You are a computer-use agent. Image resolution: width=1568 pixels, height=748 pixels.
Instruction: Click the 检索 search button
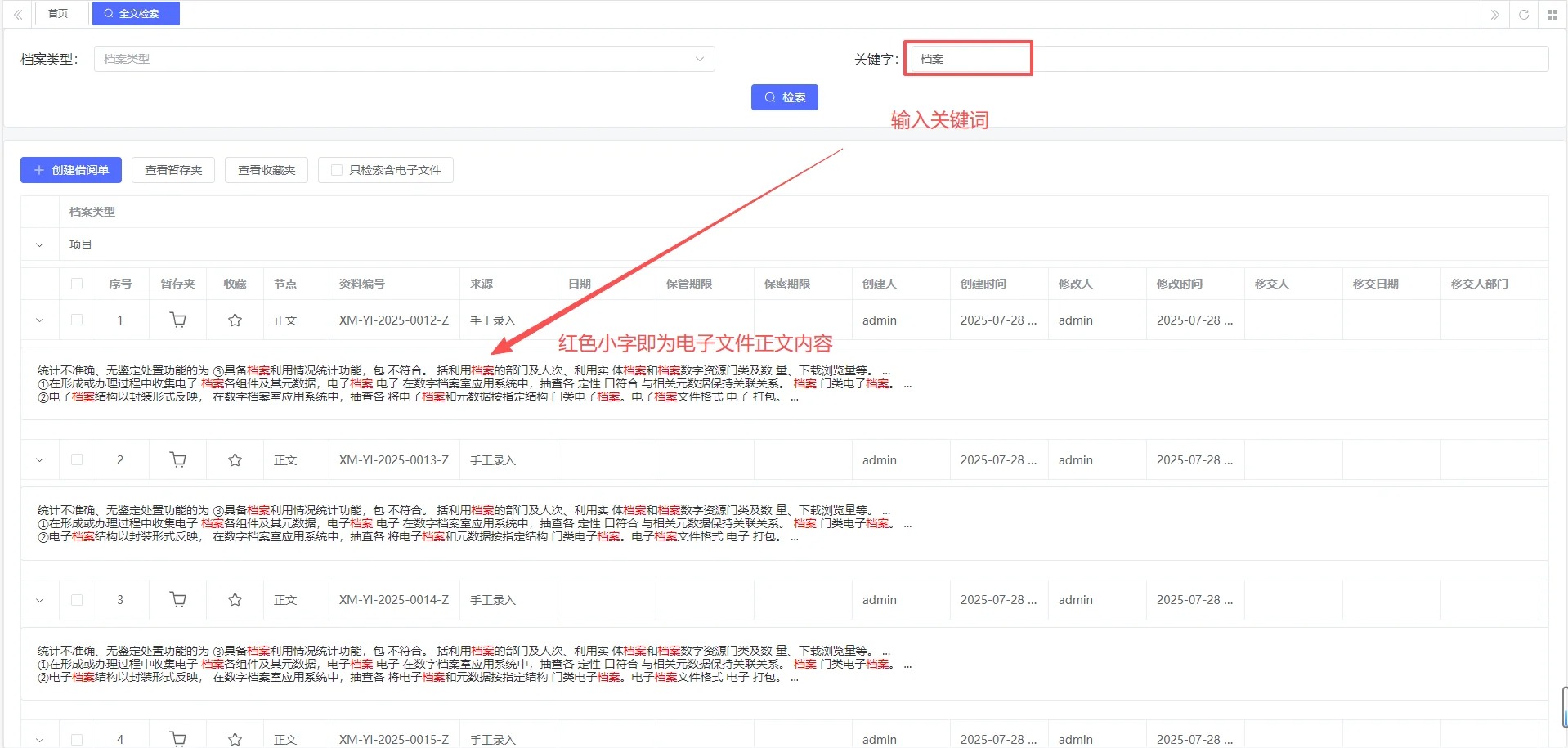click(784, 97)
